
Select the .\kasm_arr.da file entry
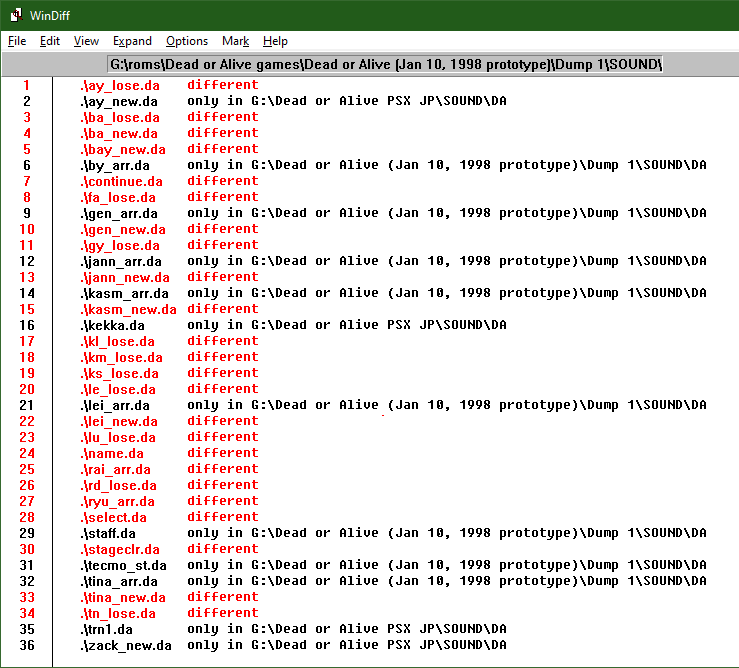(124, 294)
